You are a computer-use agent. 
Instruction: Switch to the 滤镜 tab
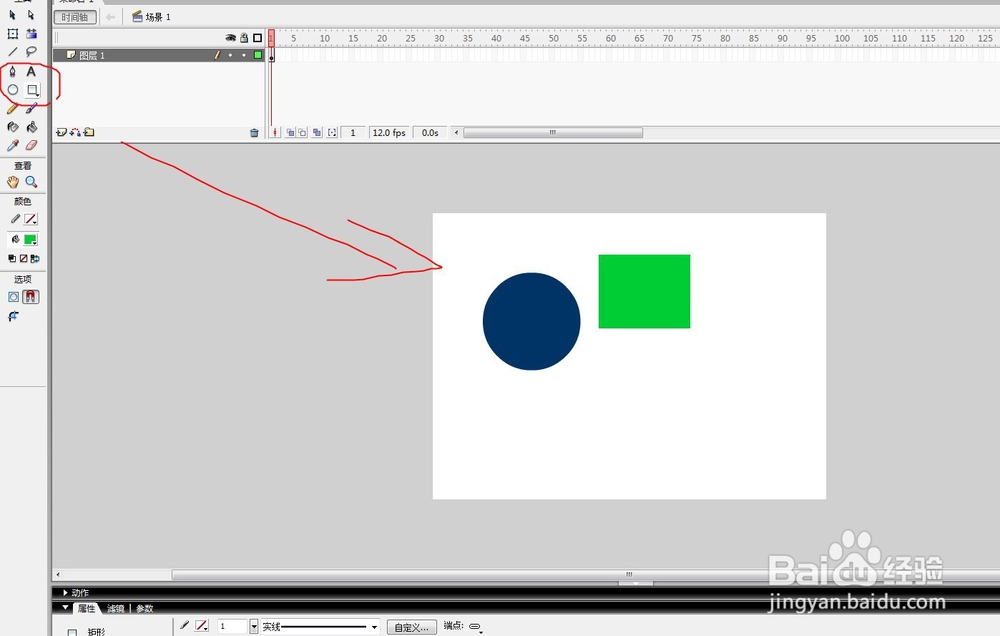tap(115, 609)
